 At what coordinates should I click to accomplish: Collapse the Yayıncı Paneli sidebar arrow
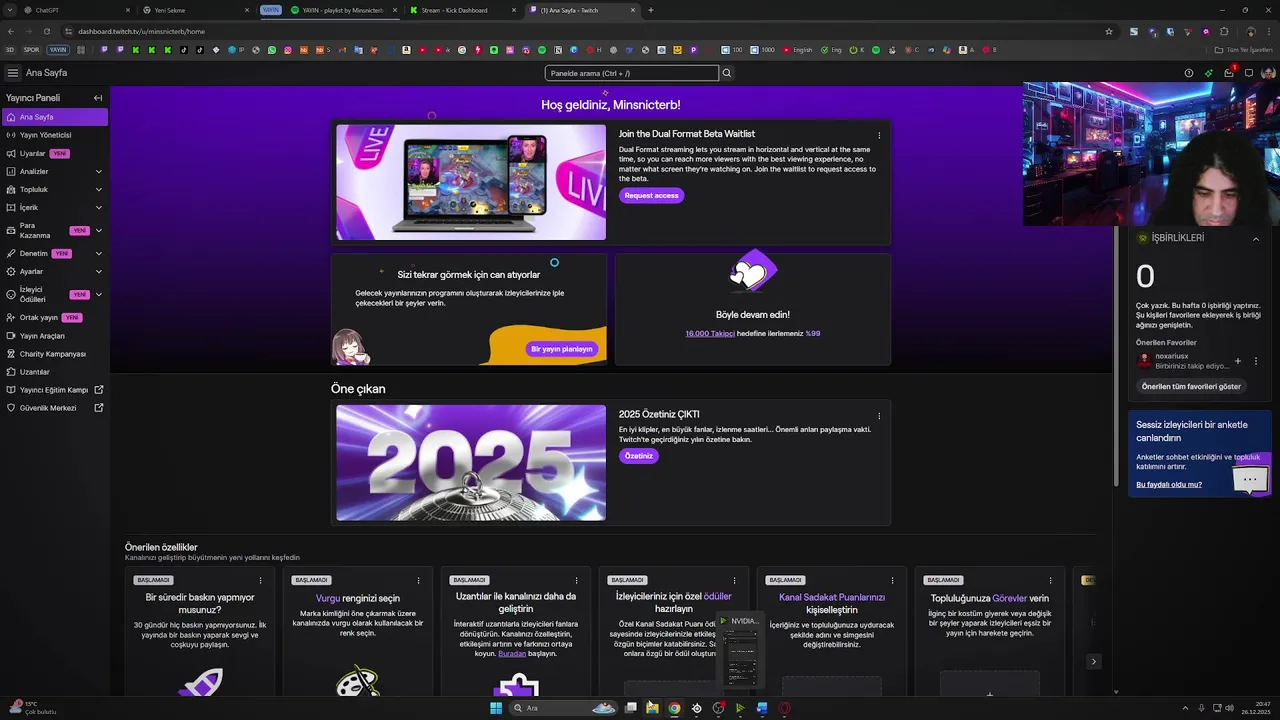pyautogui.click(x=98, y=98)
